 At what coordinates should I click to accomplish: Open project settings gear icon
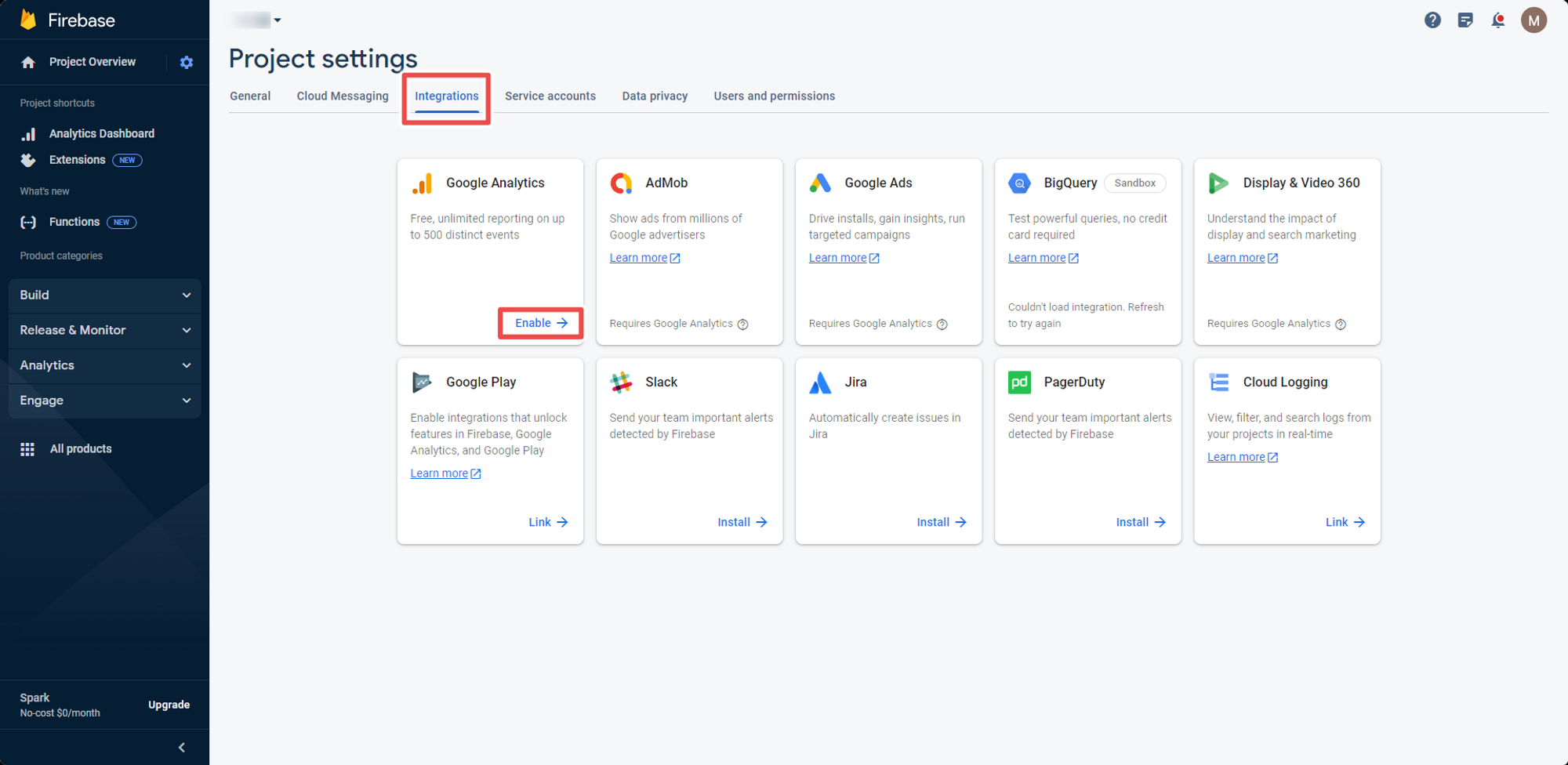[187, 62]
